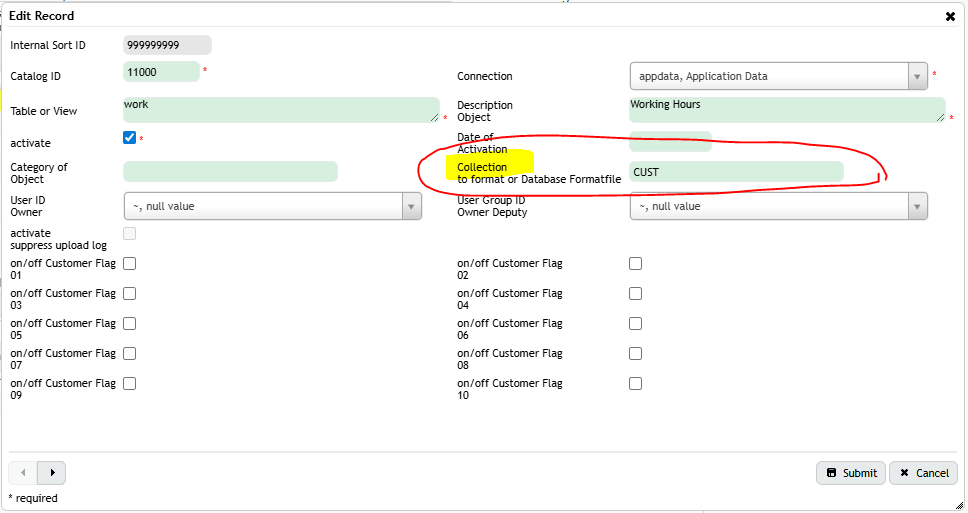Viewport: 968px width, 513px height.
Task: Edit the Table or View text field
Action: [x=280, y=110]
